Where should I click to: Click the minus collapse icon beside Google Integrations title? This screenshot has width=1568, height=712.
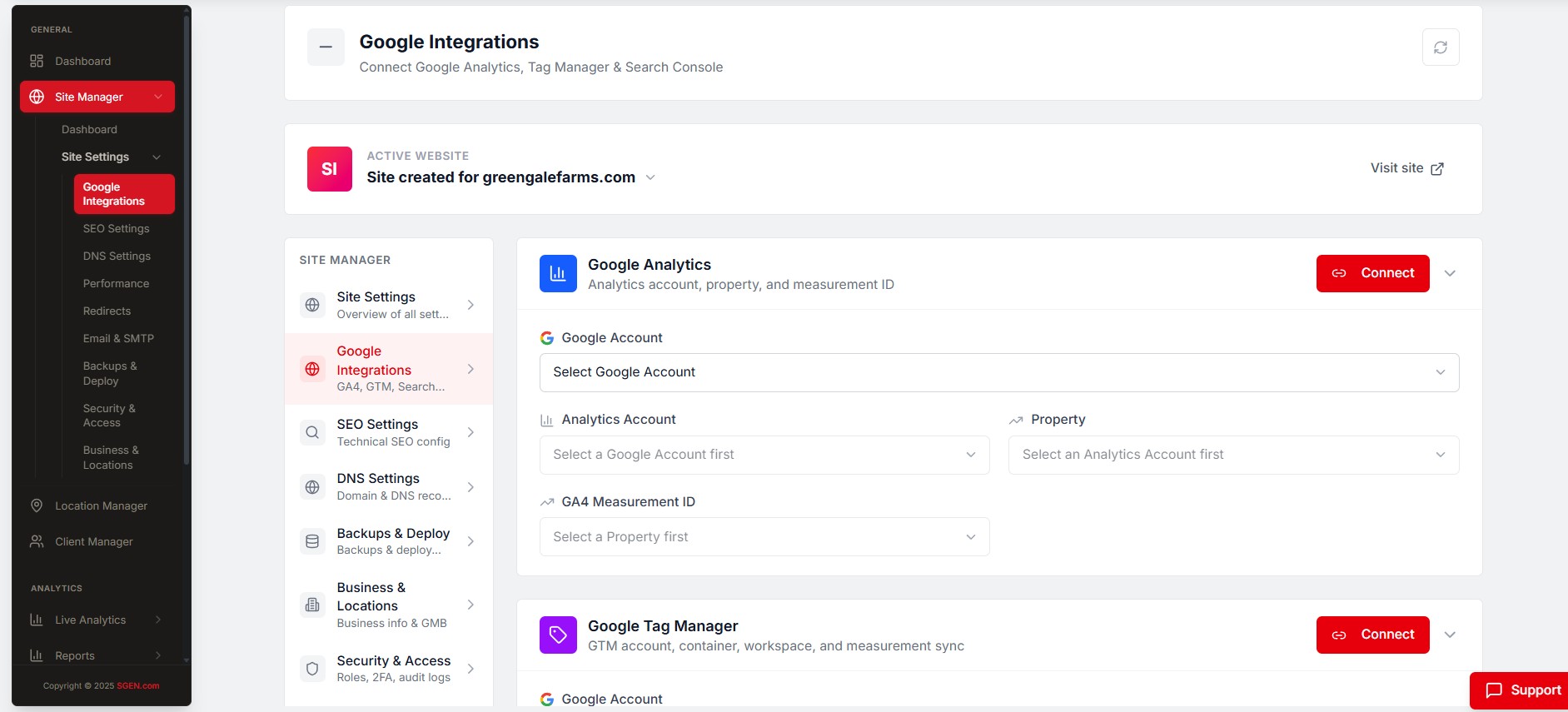click(x=326, y=47)
